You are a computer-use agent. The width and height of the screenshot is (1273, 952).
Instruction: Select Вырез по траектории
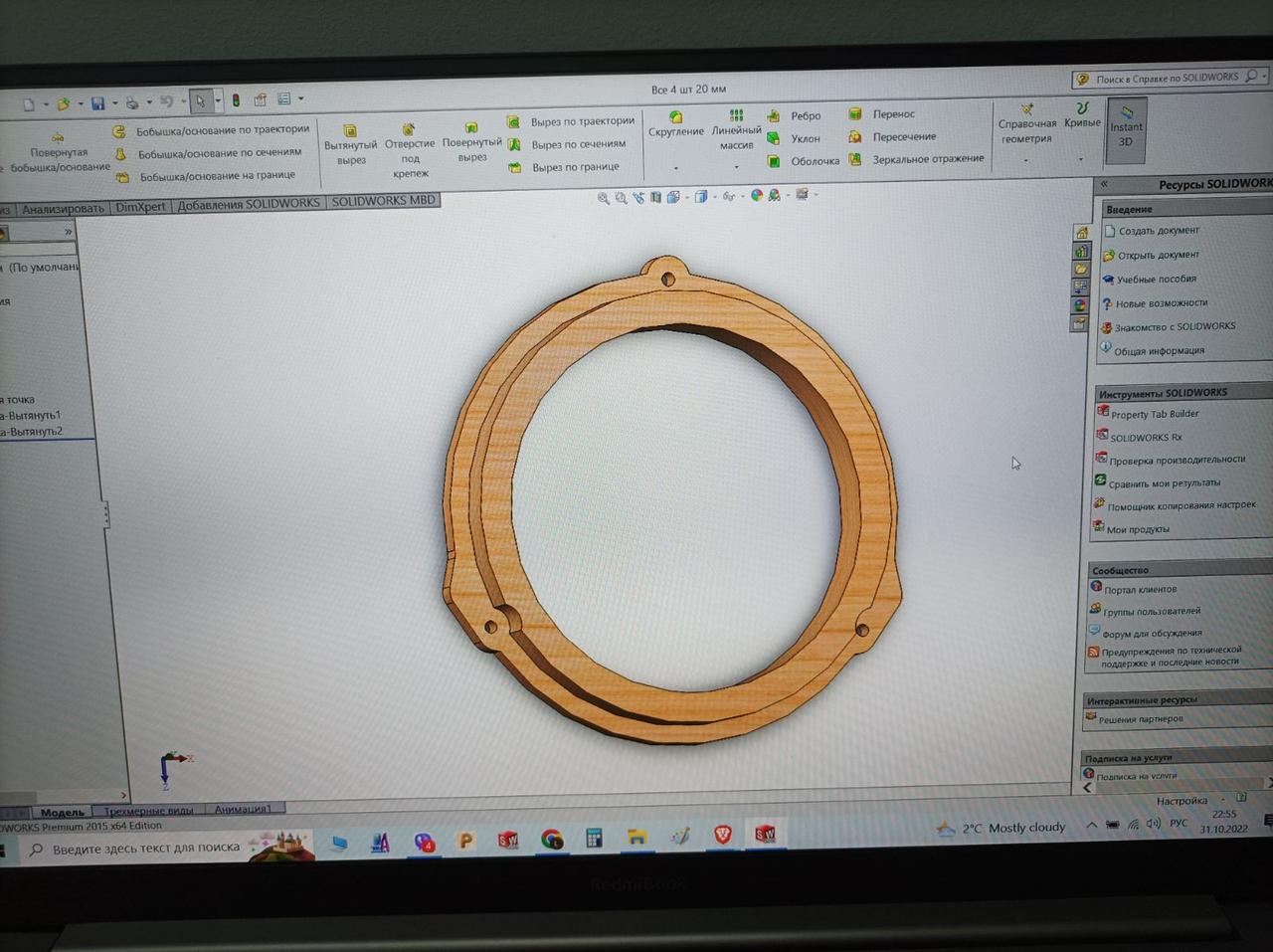571,121
